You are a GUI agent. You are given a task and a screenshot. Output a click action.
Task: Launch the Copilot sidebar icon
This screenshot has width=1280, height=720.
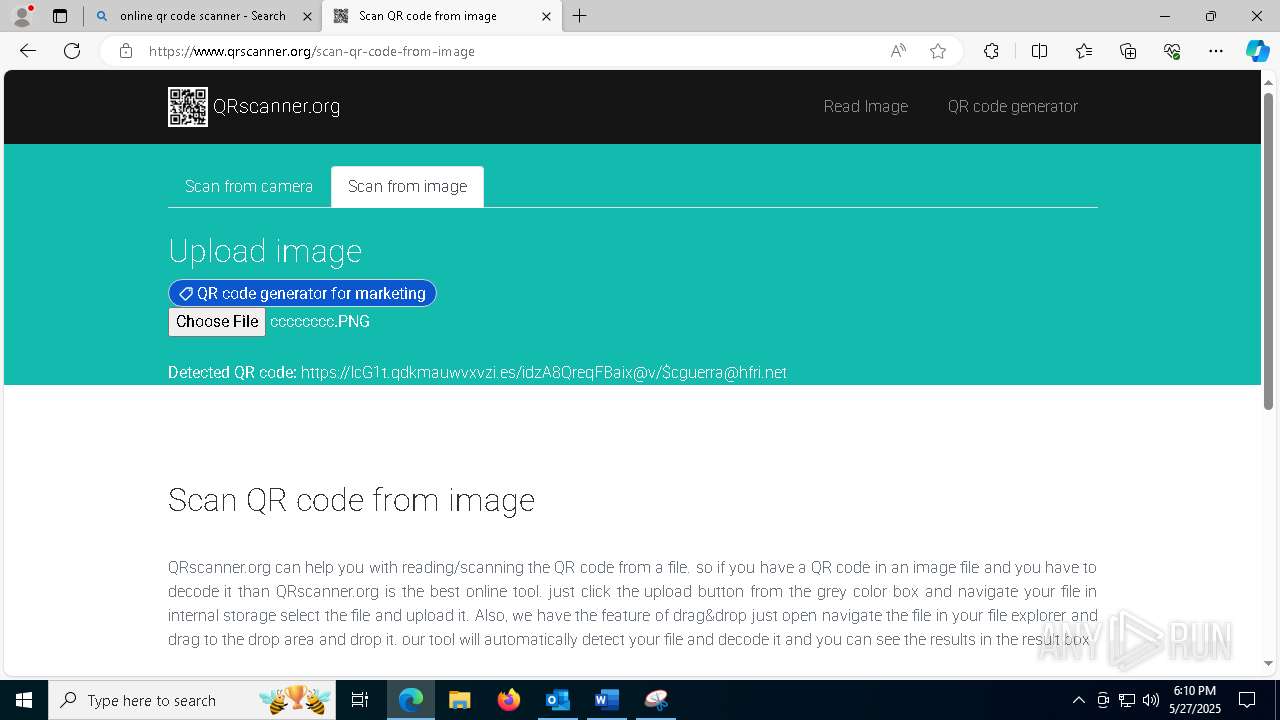point(1257,51)
